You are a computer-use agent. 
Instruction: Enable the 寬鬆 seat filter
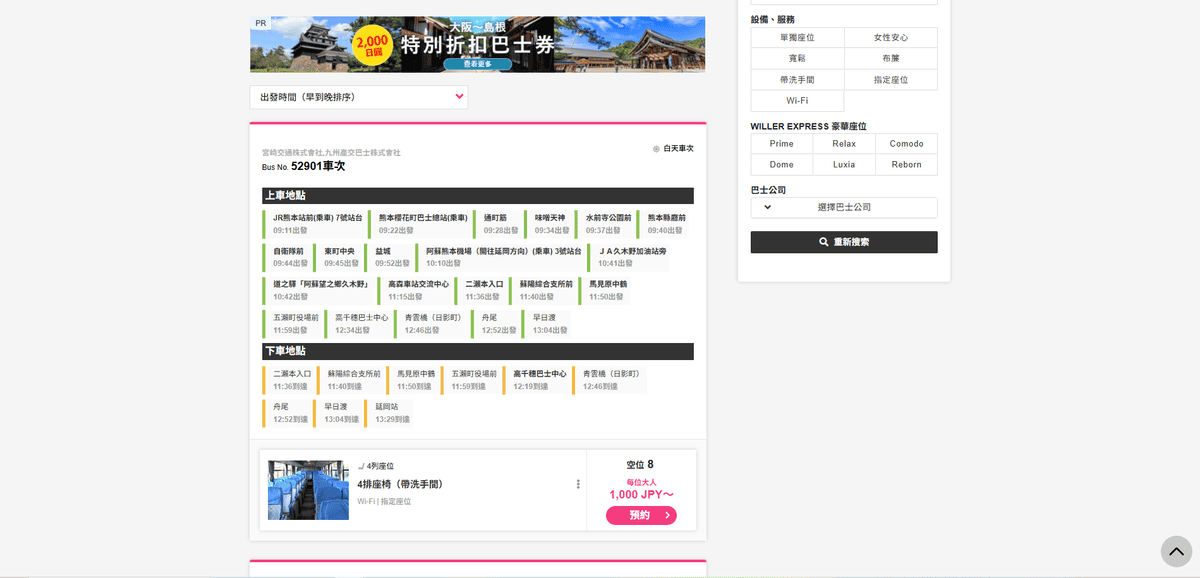click(797, 58)
